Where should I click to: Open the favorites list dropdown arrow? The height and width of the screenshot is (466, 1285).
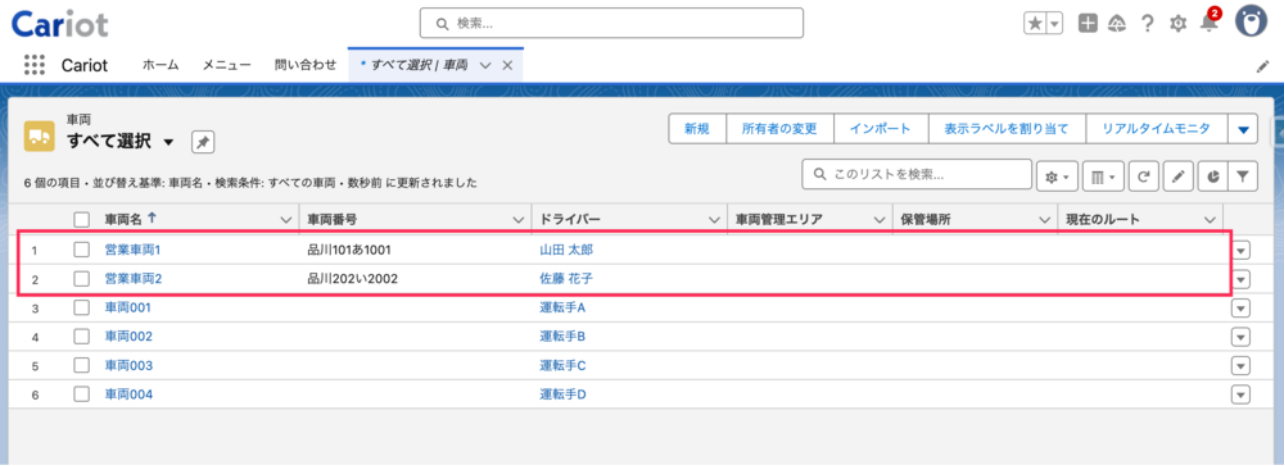pyautogui.click(x=1055, y=23)
